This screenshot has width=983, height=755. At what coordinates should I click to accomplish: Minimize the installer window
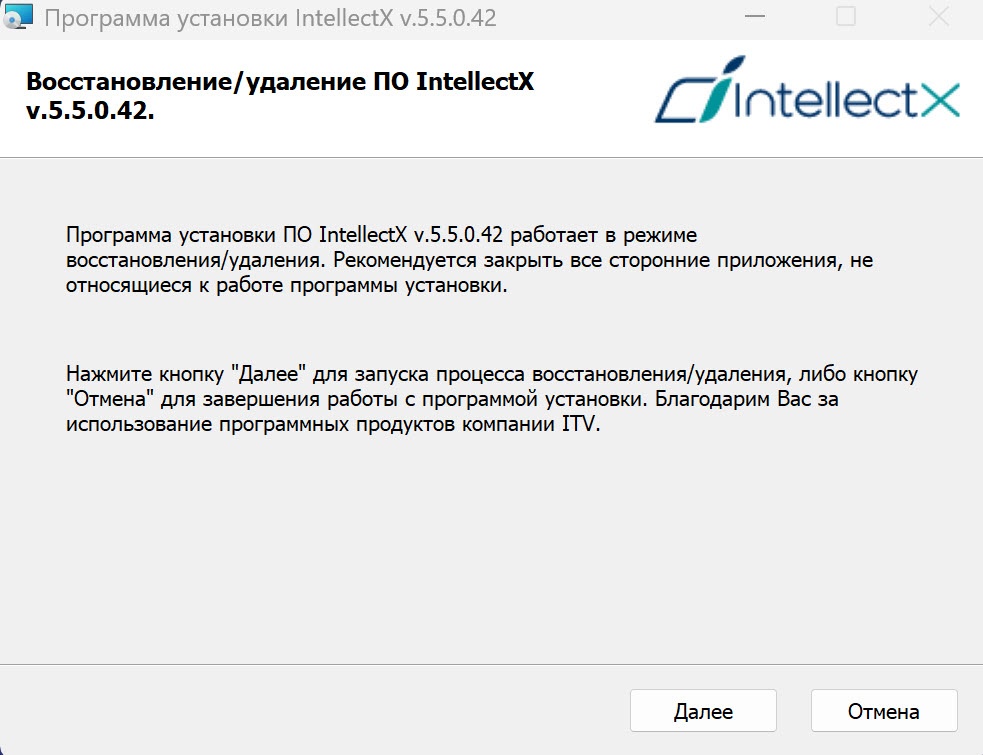(x=755, y=17)
